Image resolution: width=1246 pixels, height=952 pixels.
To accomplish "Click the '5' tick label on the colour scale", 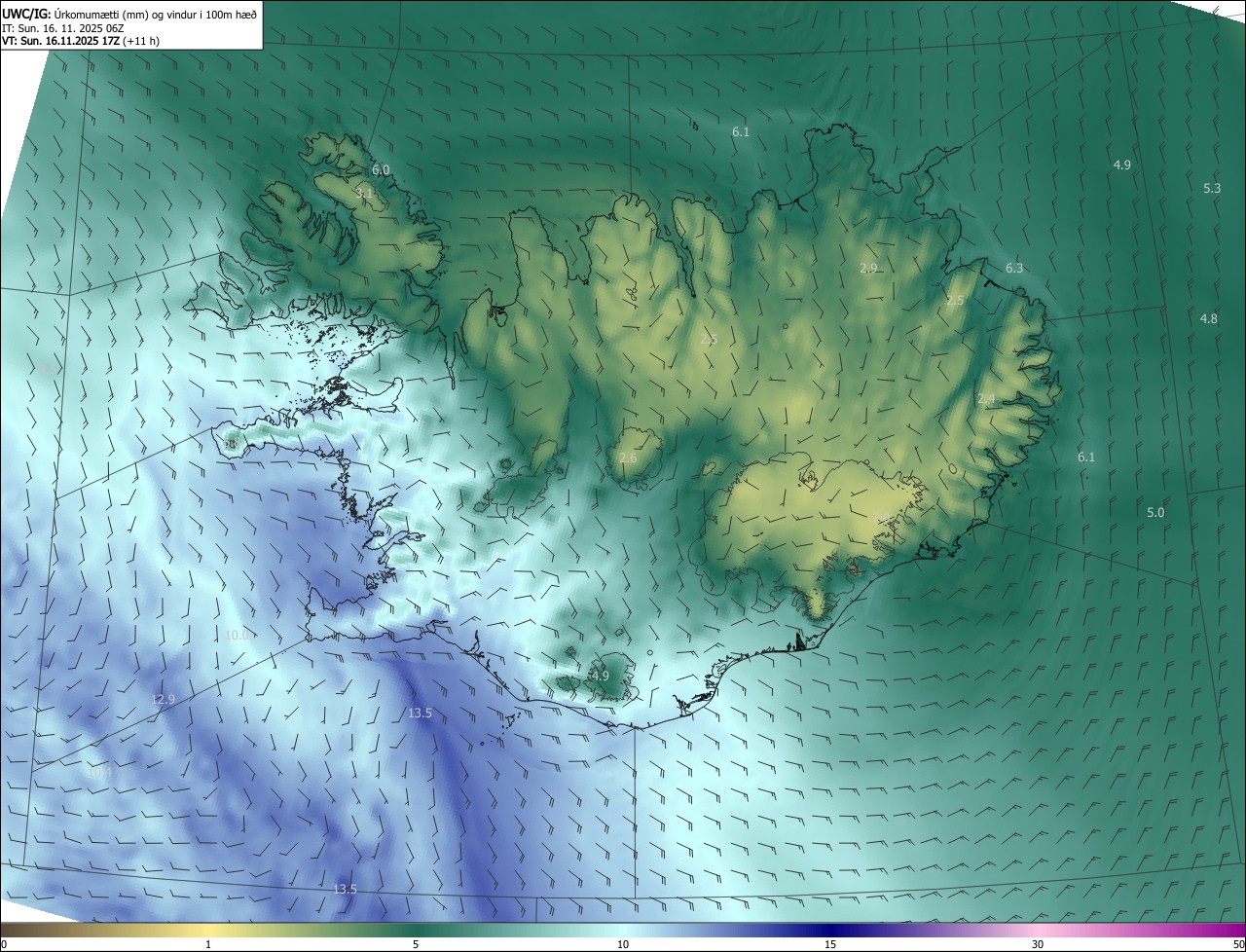I will coord(416,944).
